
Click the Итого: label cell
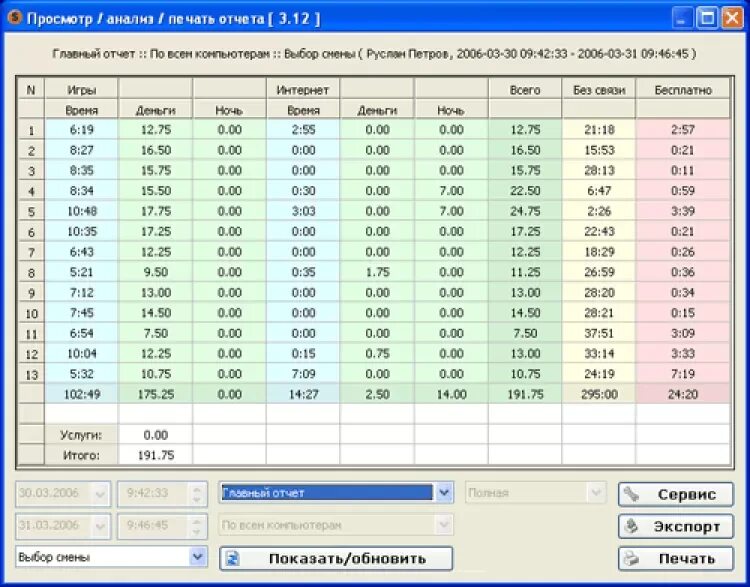pos(81,455)
